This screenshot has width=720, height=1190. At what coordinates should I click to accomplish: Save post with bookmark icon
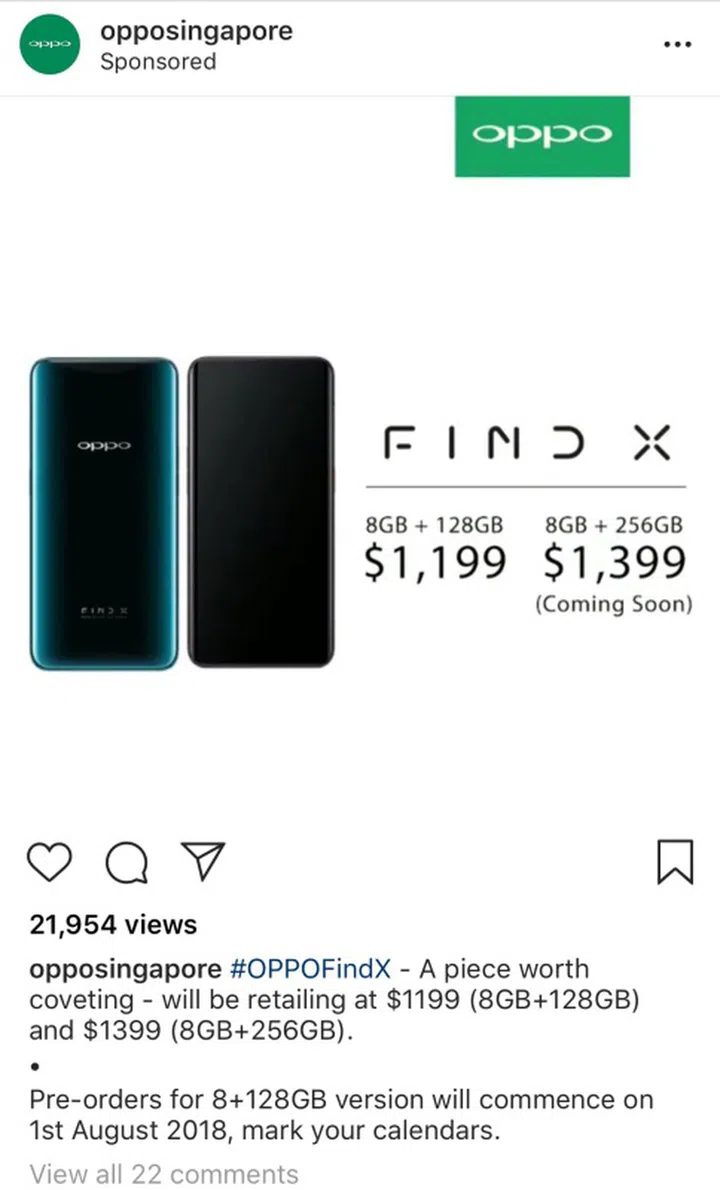click(x=674, y=861)
